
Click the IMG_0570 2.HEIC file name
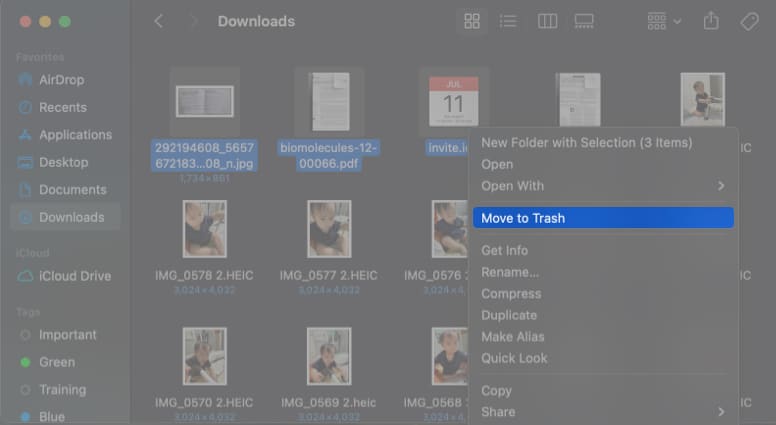coord(204,403)
